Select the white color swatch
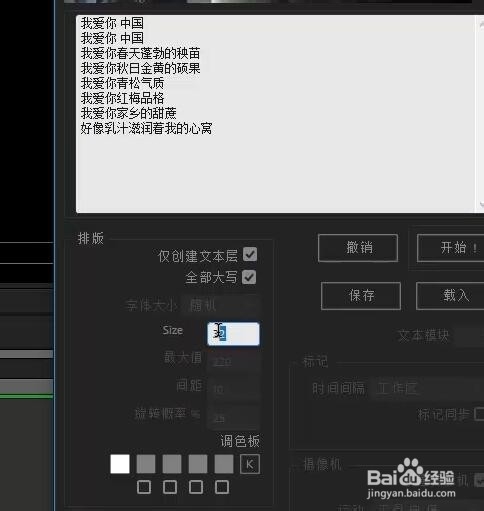This screenshot has width=484, height=511. click(x=120, y=464)
